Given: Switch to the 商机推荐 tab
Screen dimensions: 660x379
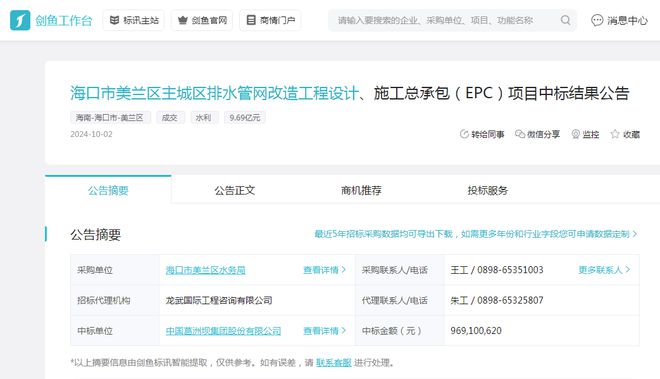Looking at the screenshot, I should click(x=361, y=190).
